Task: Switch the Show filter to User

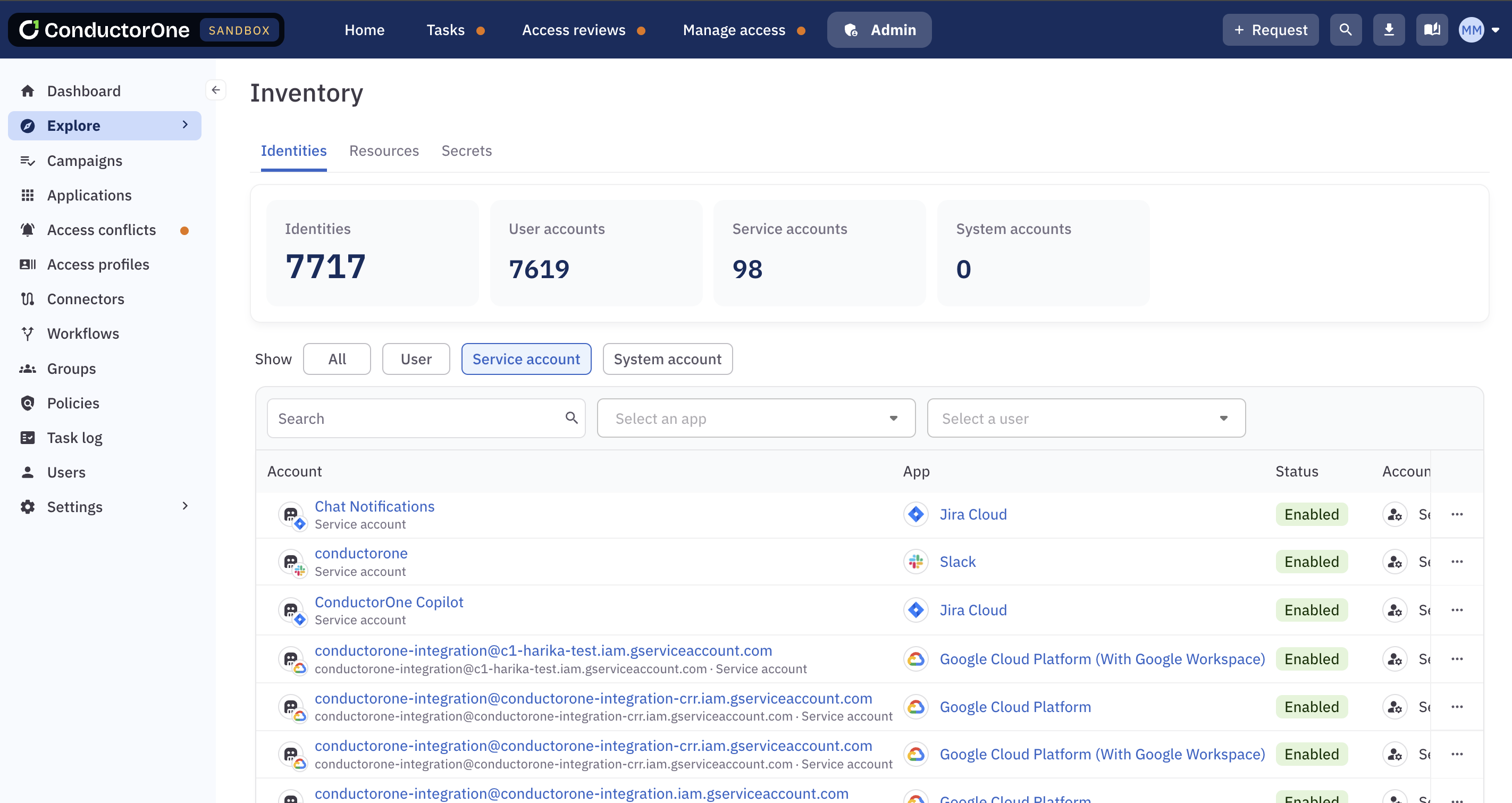Action: click(416, 358)
